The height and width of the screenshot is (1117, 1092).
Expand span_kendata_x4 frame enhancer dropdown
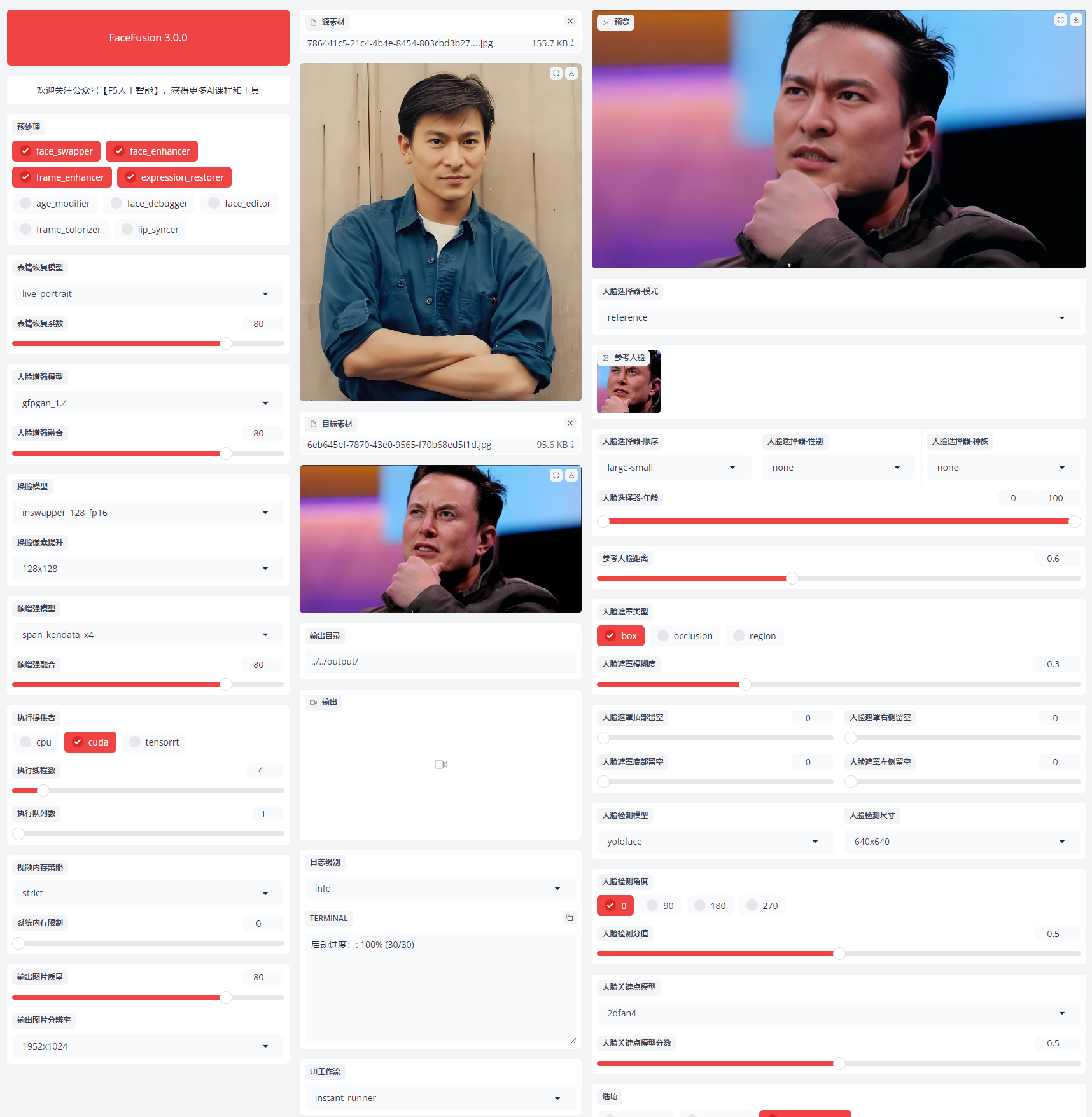pyautogui.click(x=148, y=635)
